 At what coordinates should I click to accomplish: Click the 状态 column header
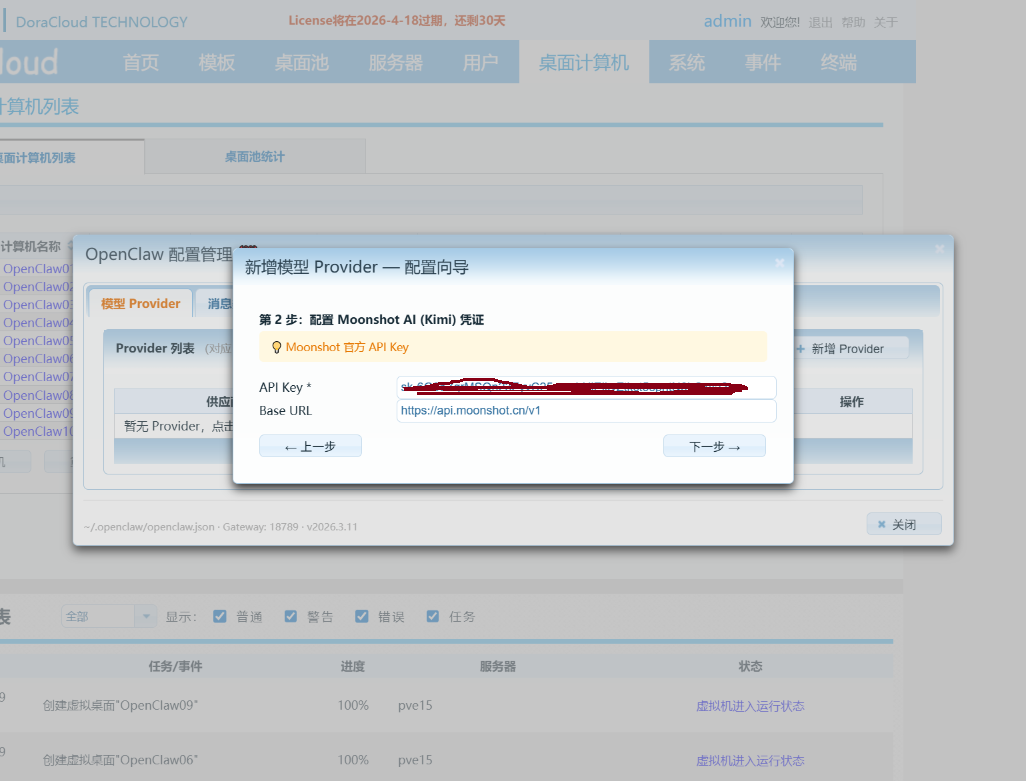pos(750,666)
